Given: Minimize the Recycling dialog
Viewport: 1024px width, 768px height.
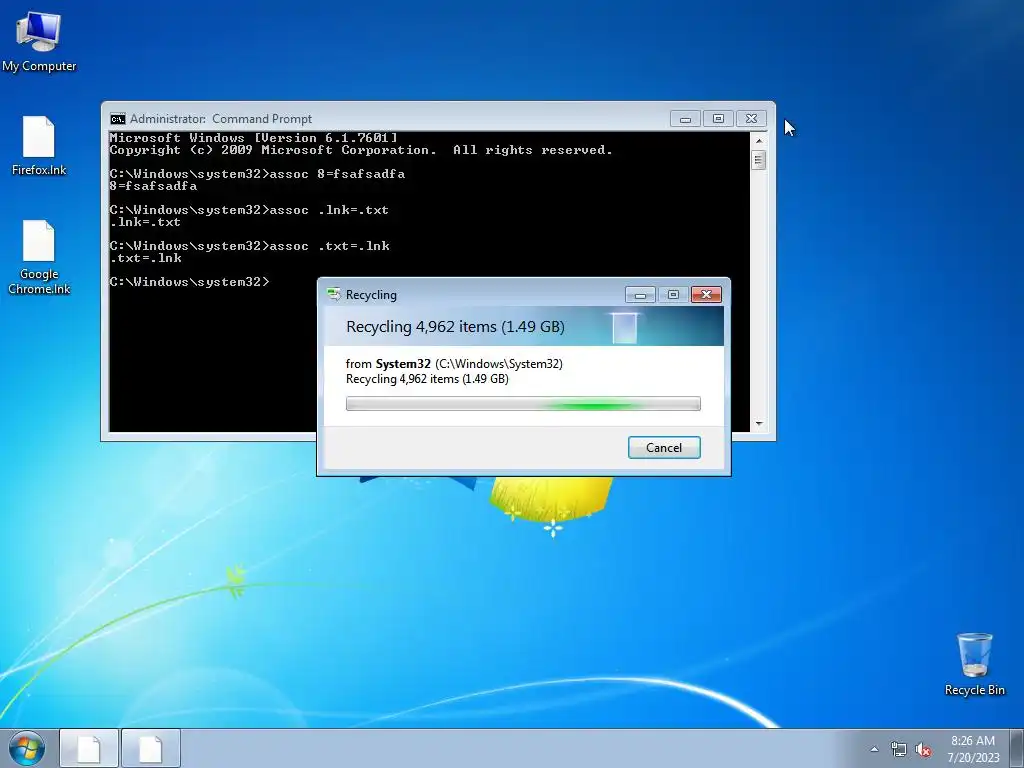Looking at the screenshot, I should coord(640,295).
